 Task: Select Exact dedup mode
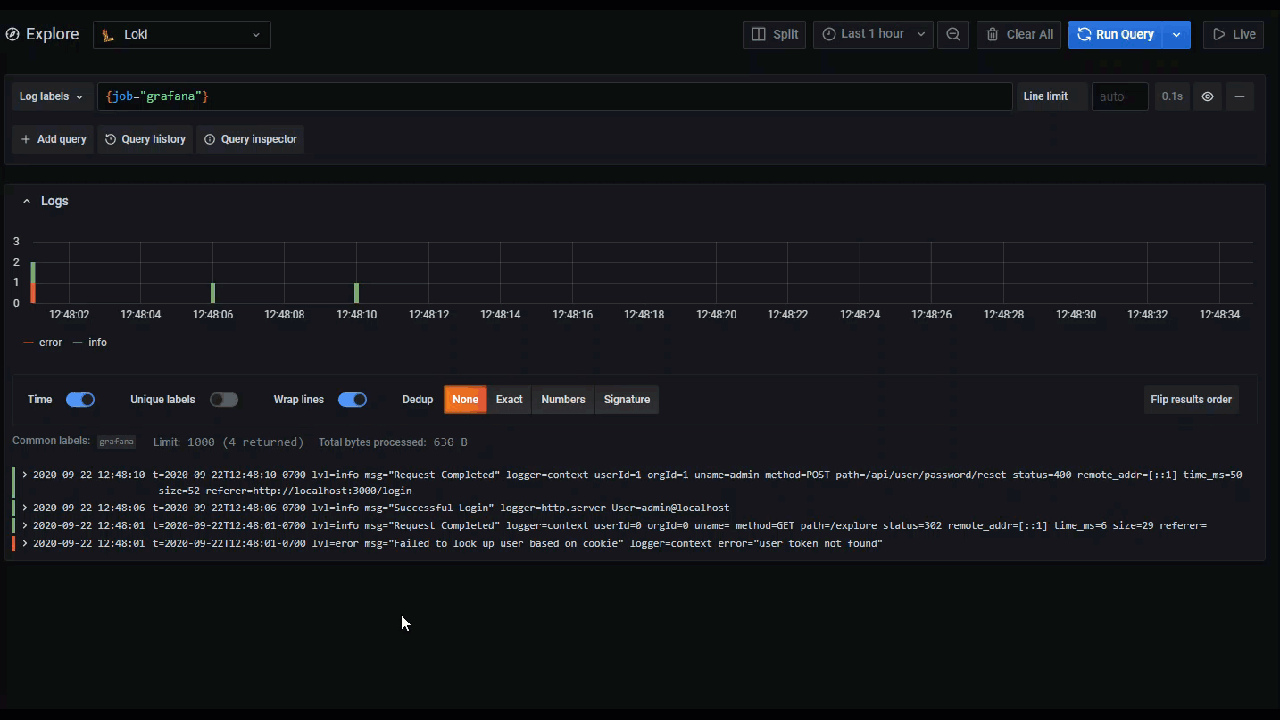509,399
